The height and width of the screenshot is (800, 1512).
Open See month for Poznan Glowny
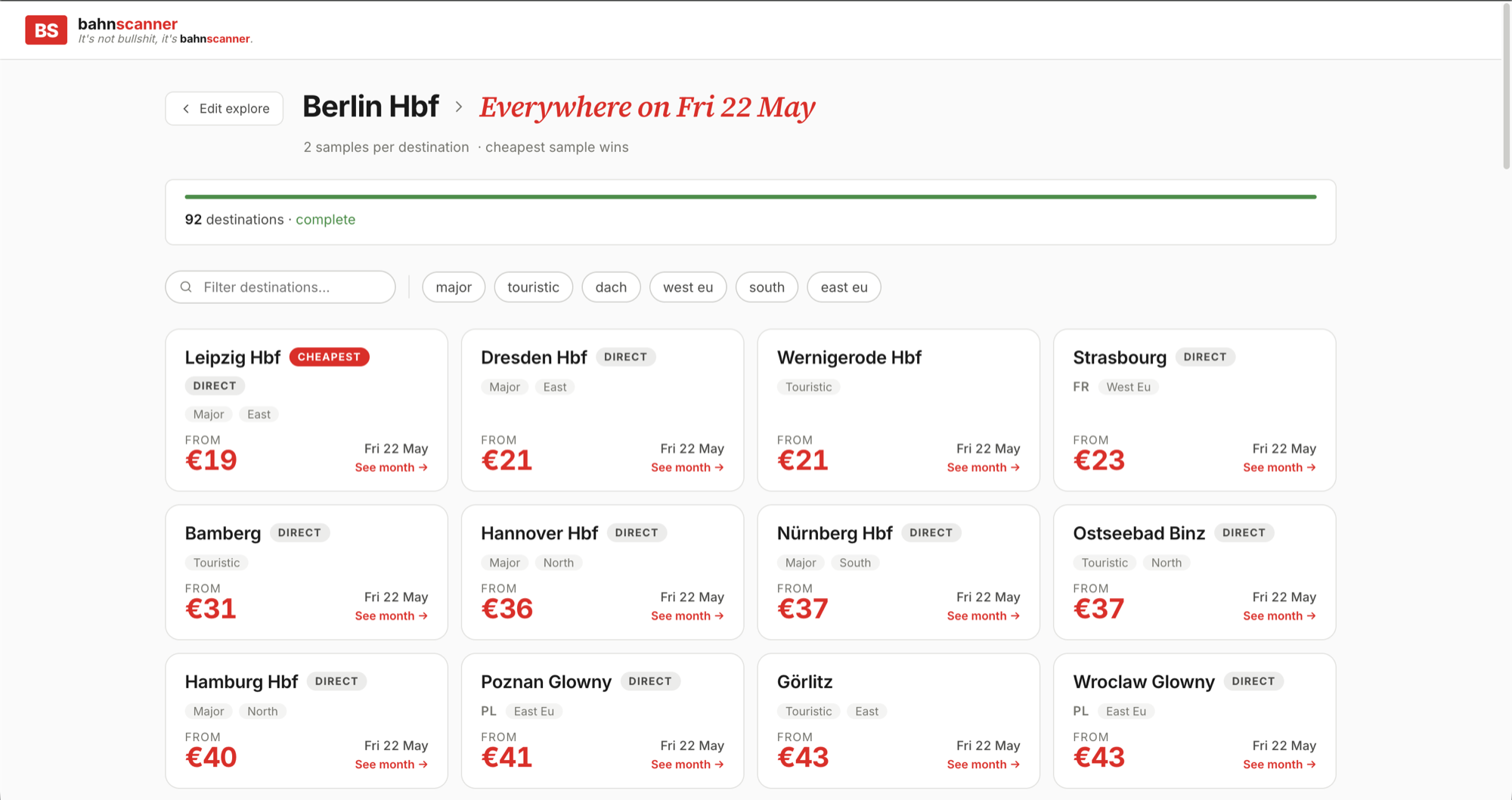coord(687,764)
